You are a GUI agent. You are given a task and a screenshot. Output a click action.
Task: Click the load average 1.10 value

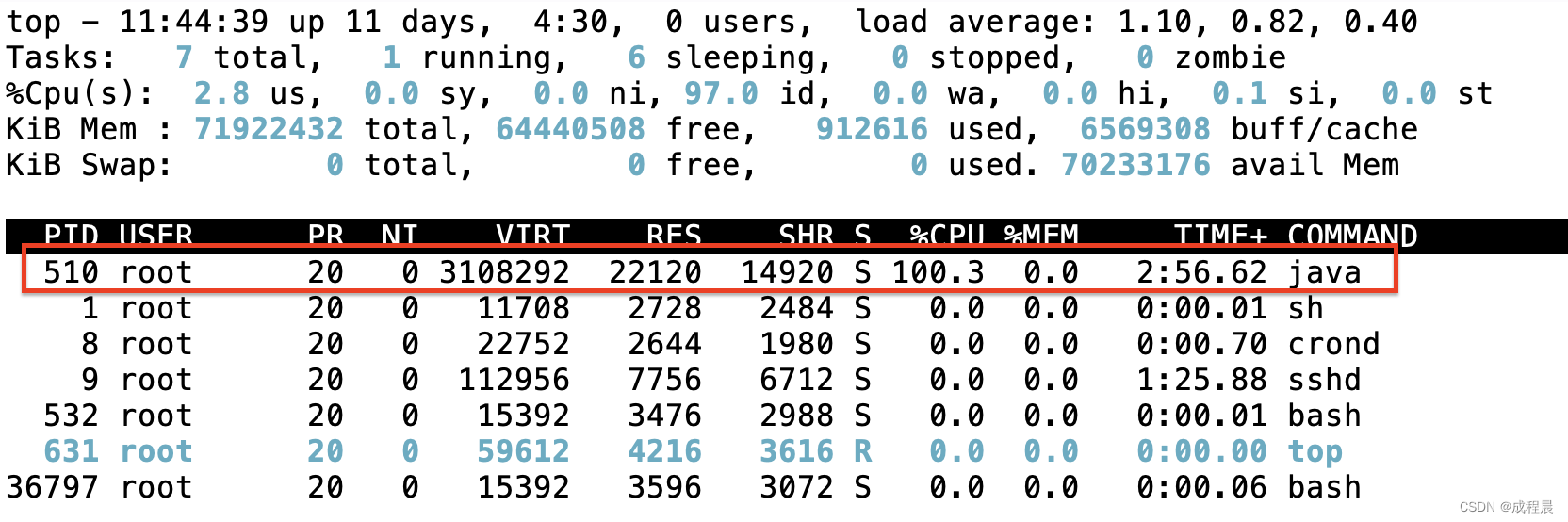[1154, 22]
